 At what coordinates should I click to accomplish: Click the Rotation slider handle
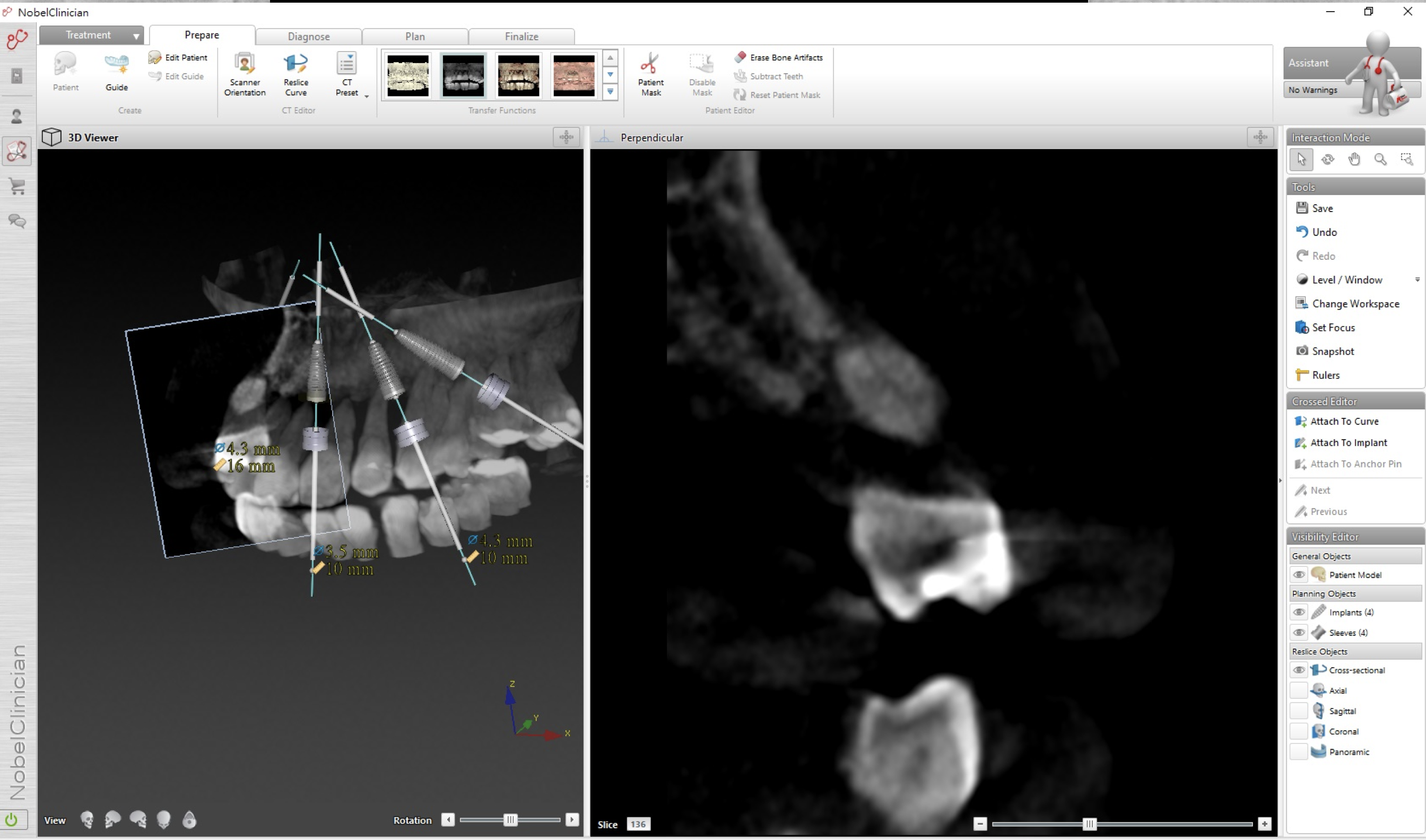click(x=510, y=820)
